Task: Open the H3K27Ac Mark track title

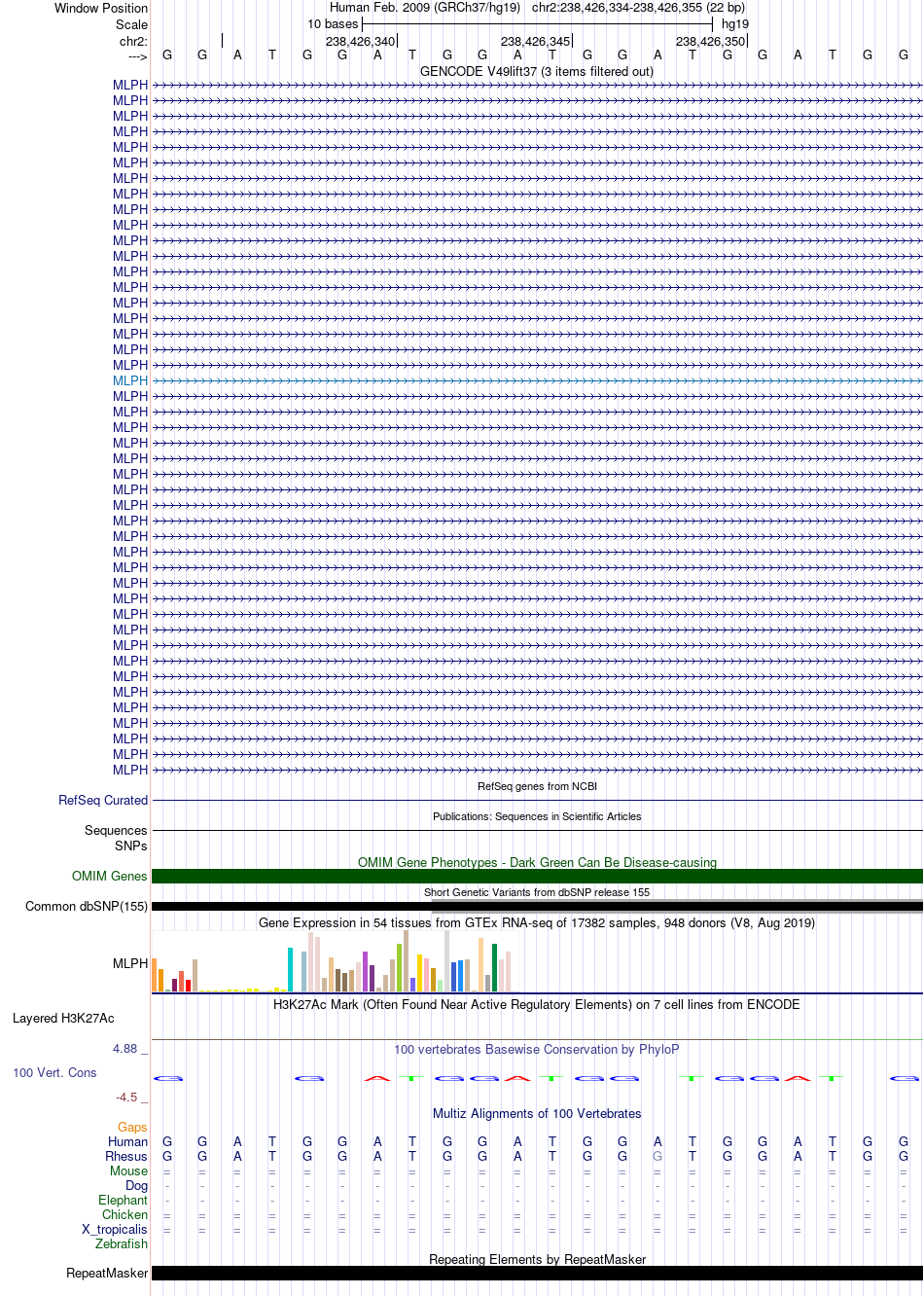Action: pyautogui.click(x=537, y=1004)
